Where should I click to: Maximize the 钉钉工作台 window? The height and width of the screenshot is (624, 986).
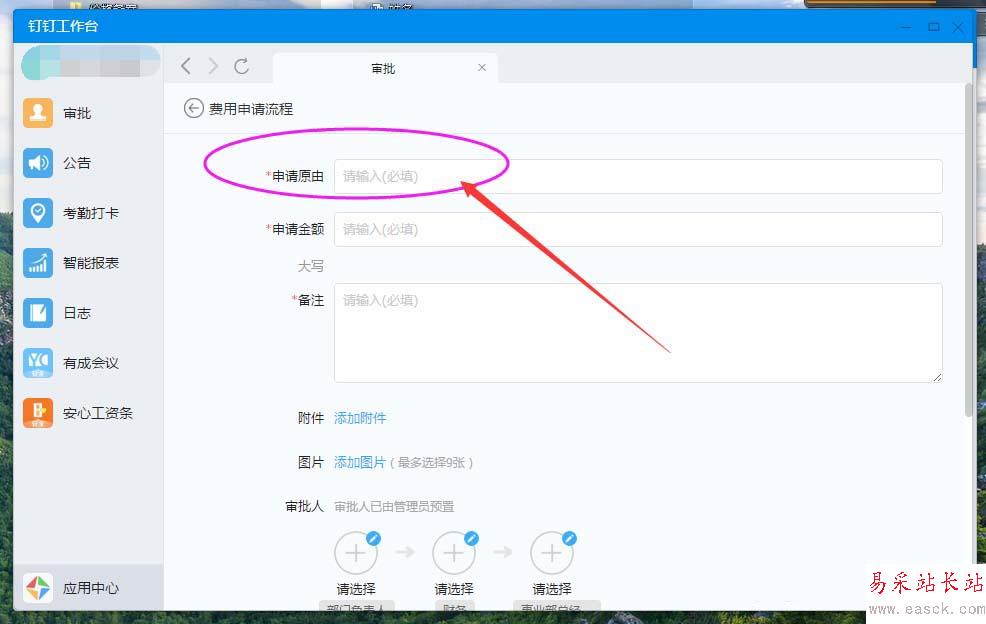(x=934, y=27)
